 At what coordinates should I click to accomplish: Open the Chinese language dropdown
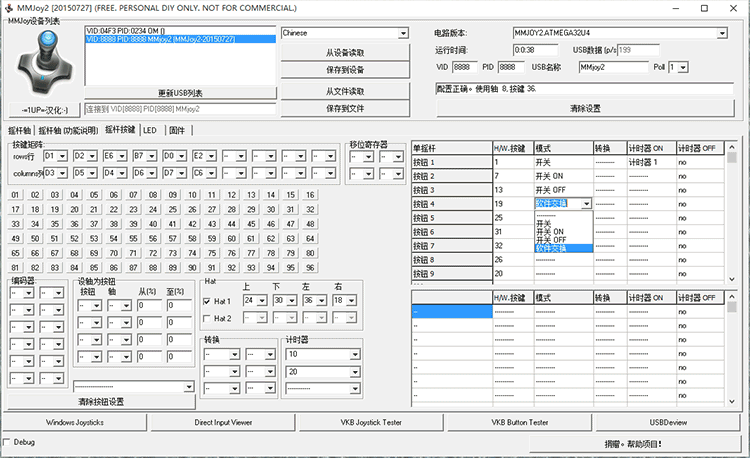coord(403,33)
